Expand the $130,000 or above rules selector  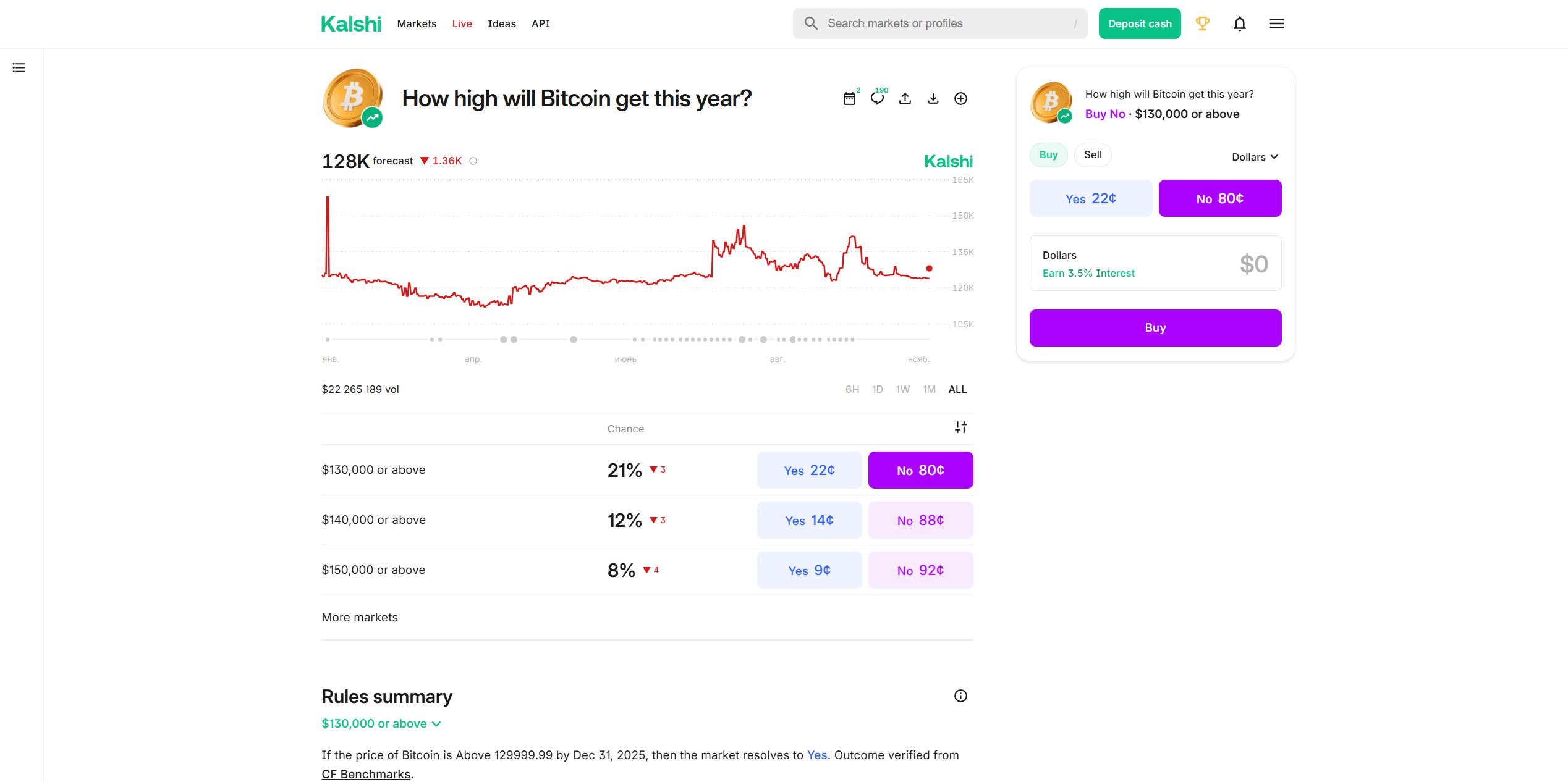click(381, 723)
